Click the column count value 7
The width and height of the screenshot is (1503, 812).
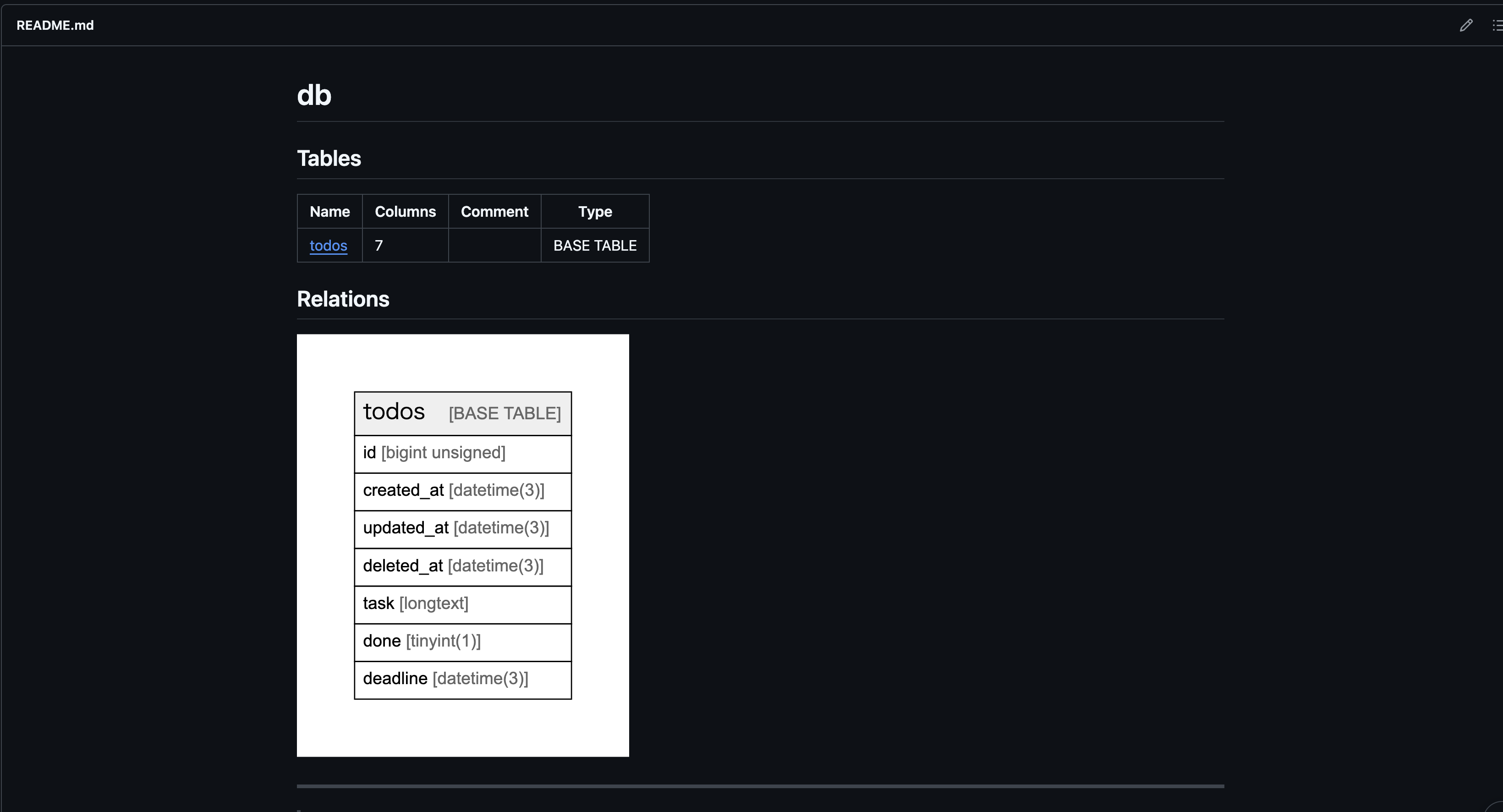(378, 246)
